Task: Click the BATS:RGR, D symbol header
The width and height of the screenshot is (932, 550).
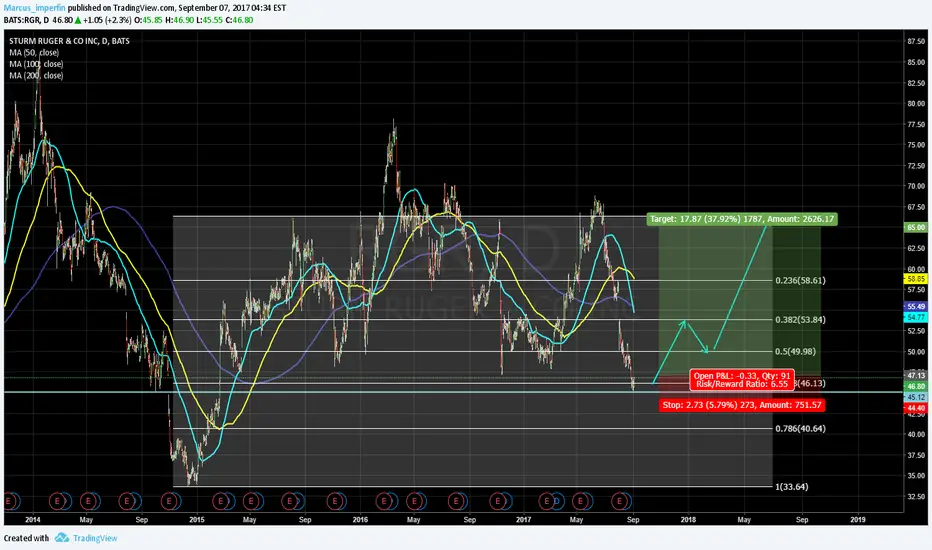Action: tap(26, 20)
